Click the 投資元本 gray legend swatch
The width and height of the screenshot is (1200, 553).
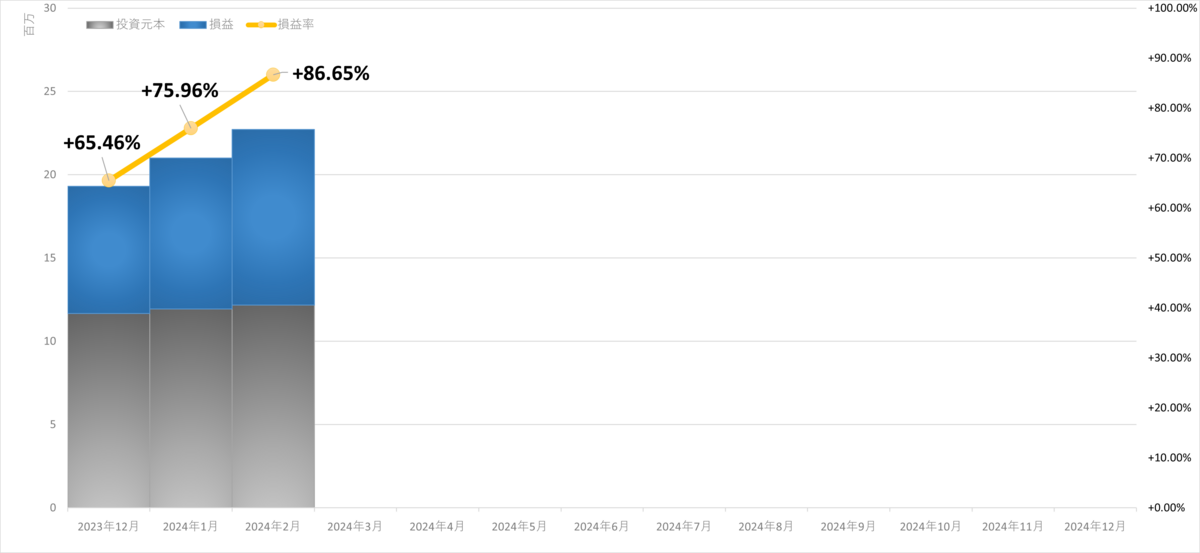coord(100,23)
